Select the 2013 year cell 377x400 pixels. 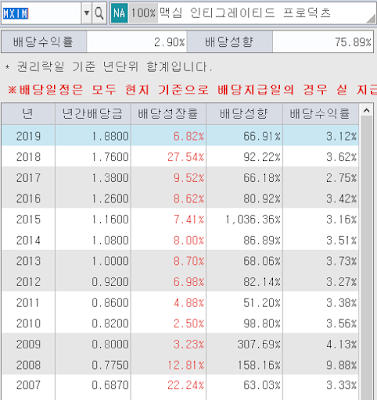[28, 261]
